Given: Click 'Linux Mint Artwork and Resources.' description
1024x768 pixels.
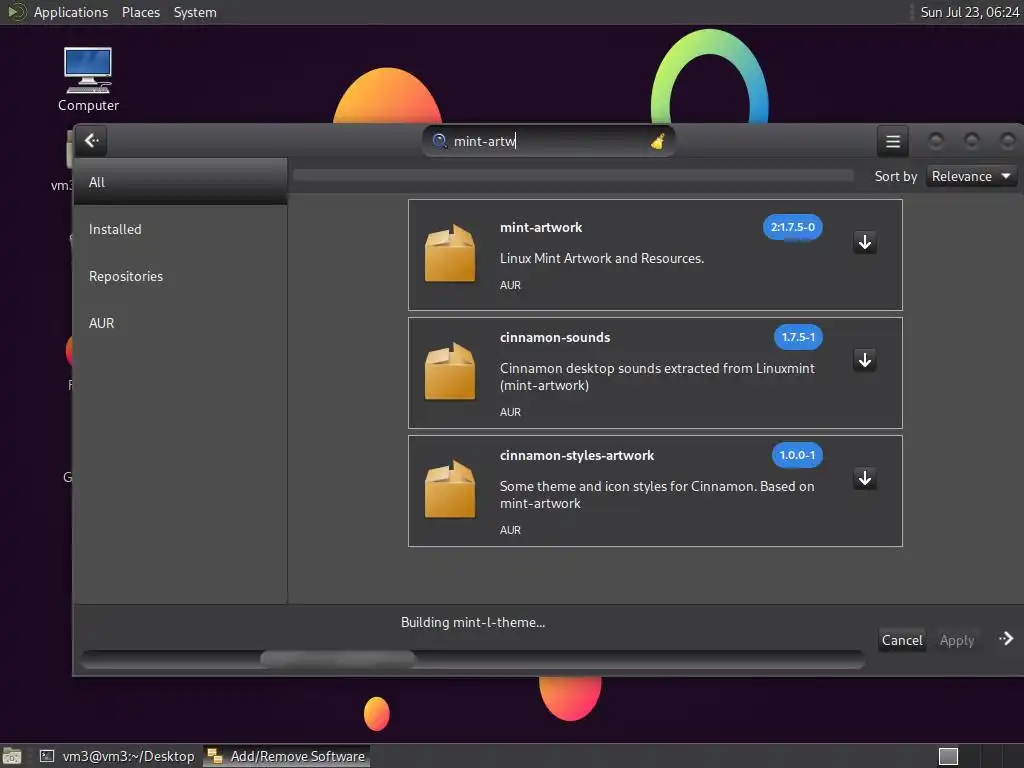Looking at the screenshot, I should click(601, 258).
